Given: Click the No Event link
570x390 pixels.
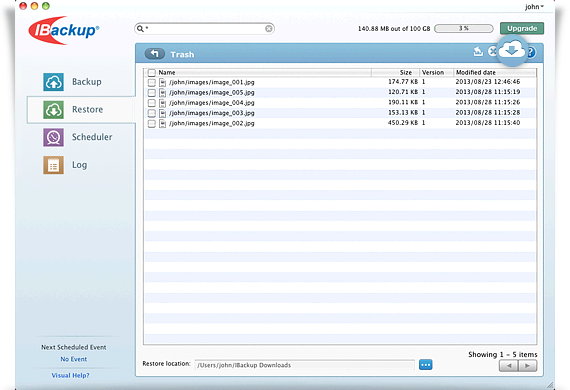Looking at the screenshot, I should [x=73, y=359].
